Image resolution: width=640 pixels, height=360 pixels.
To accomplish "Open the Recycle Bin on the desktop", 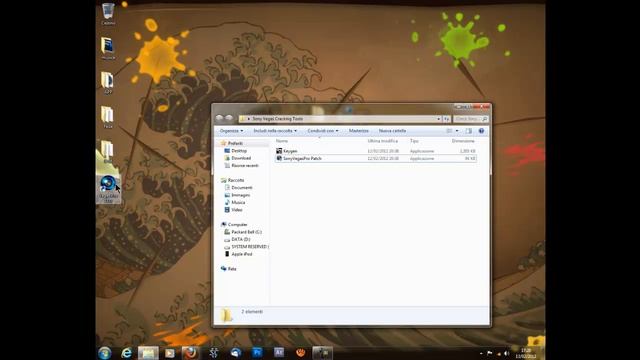I will (x=108, y=13).
